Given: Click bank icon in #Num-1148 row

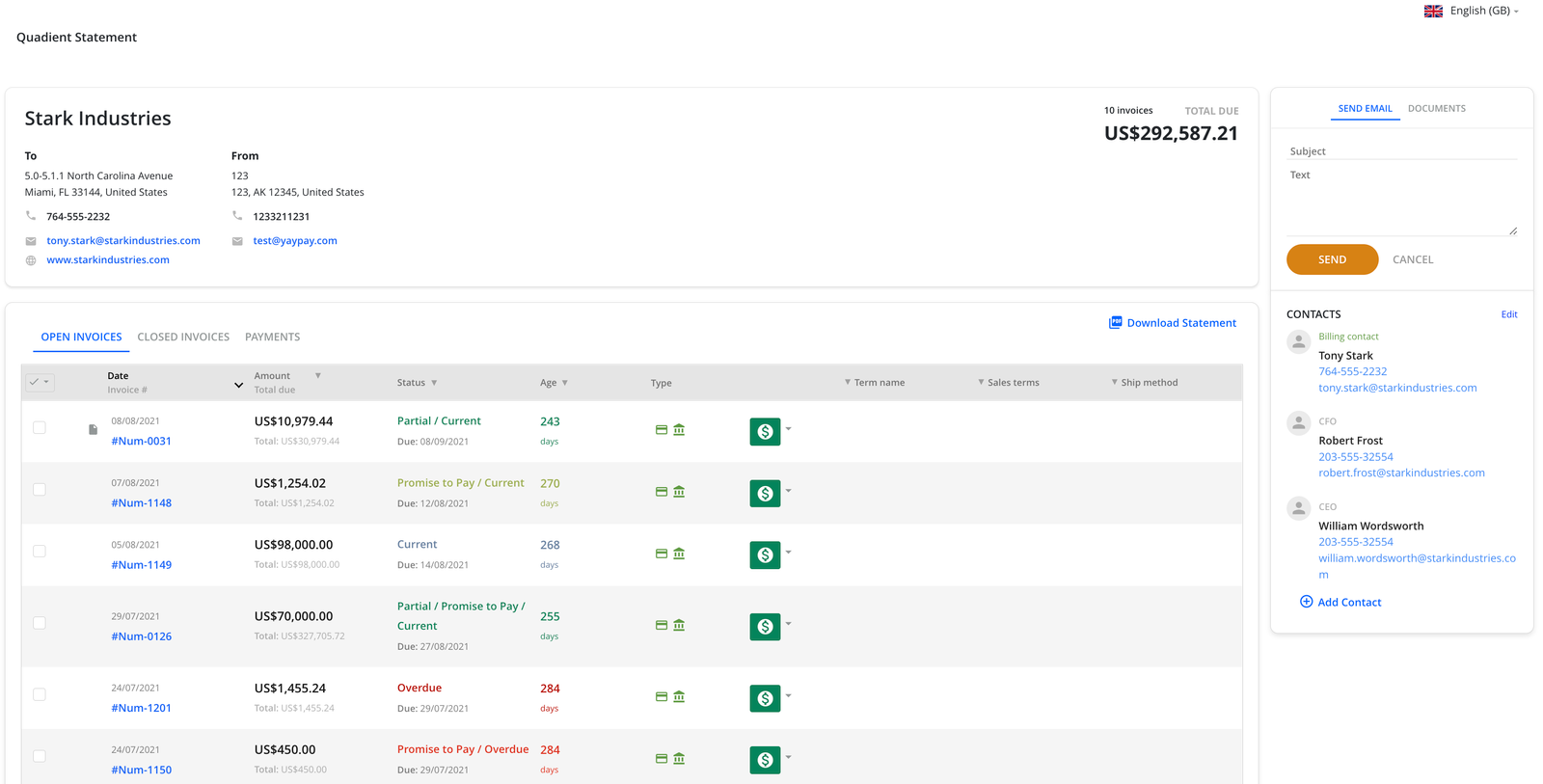Looking at the screenshot, I should click(x=679, y=492).
